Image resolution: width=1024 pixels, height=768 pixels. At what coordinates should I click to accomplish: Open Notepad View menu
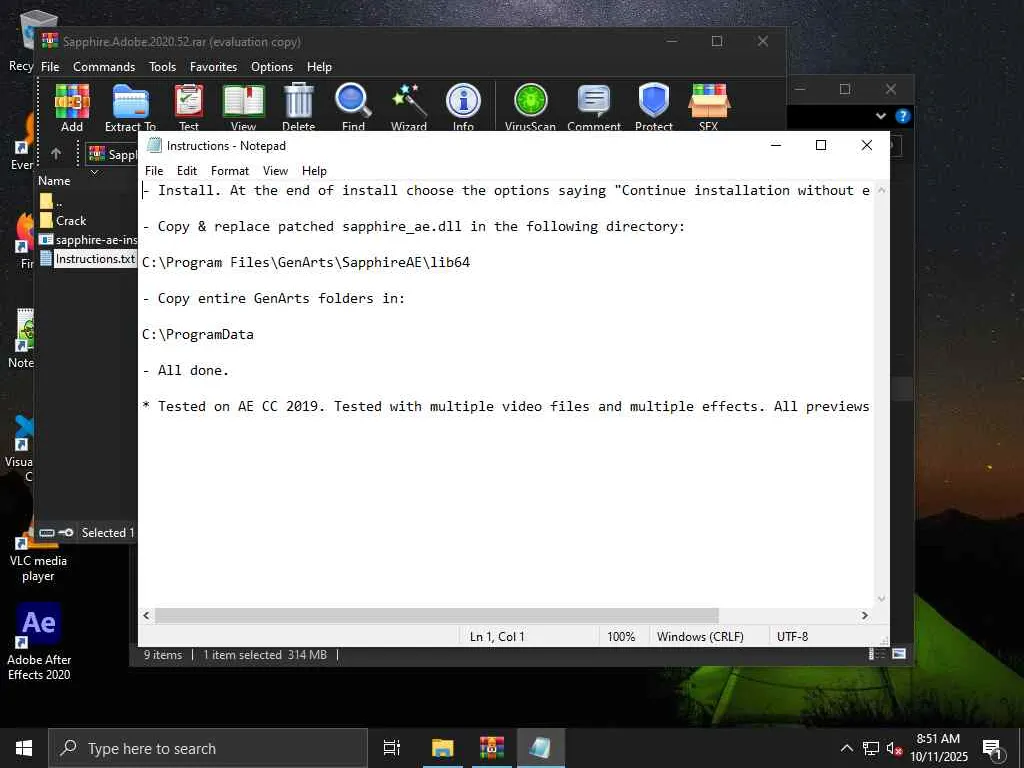275,170
